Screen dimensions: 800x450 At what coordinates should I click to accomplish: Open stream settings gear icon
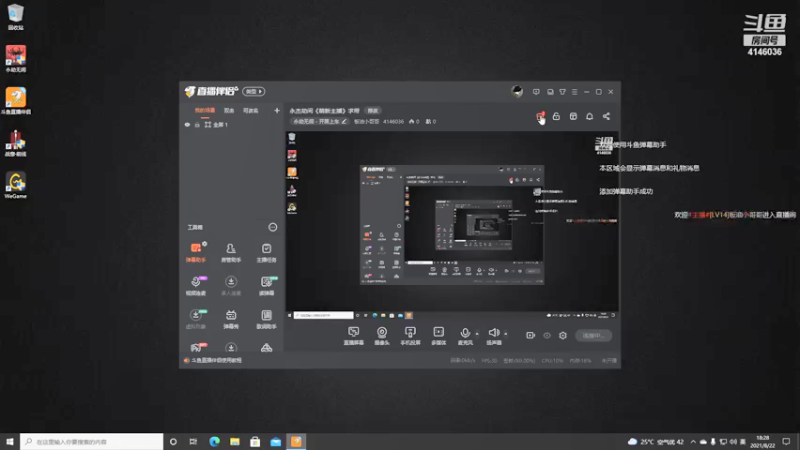563,335
